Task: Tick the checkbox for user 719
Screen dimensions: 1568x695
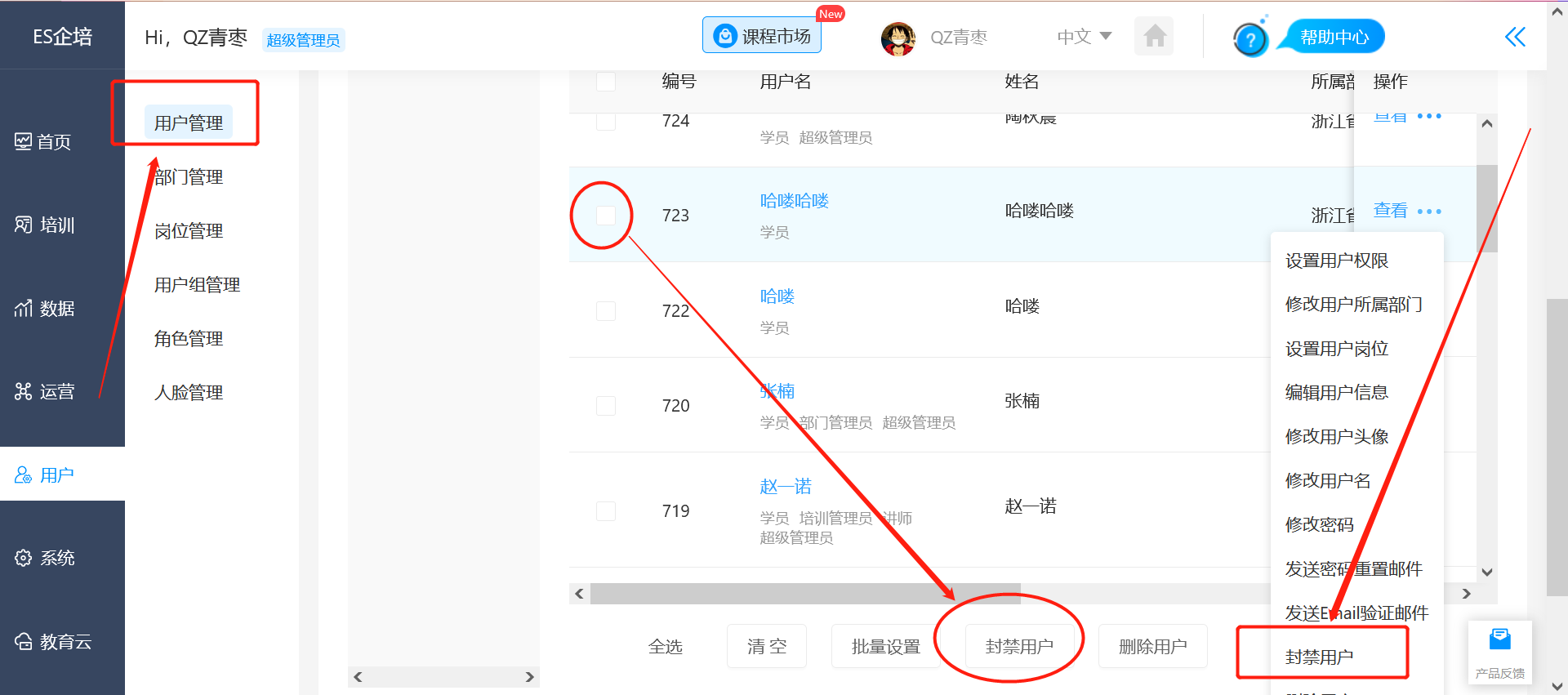Action: pos(606,511)
